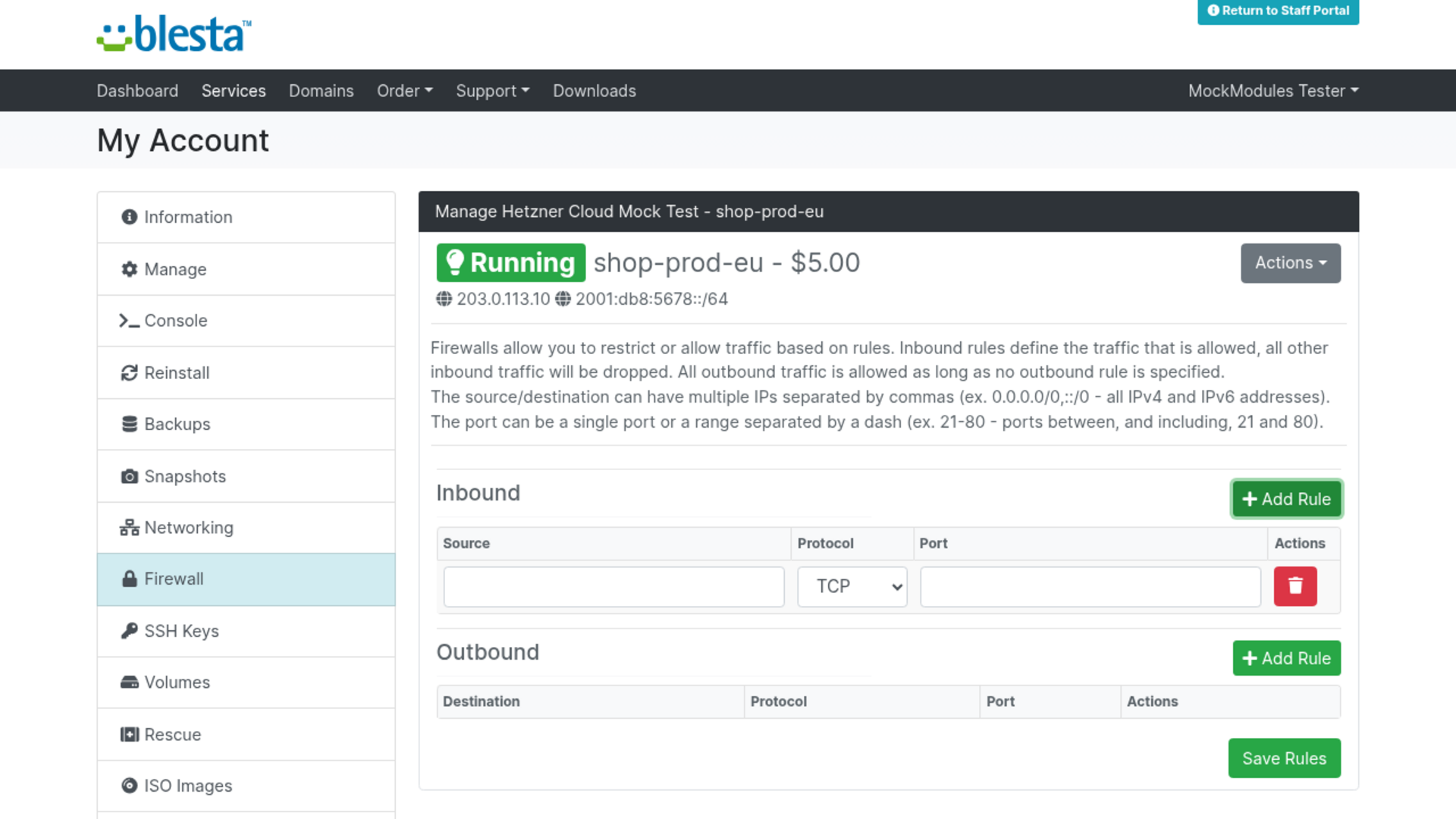Click the Outbound section heading
The width and height of the screenshot is (1456, 819).
pyautogui.click(x=488, y=652)
